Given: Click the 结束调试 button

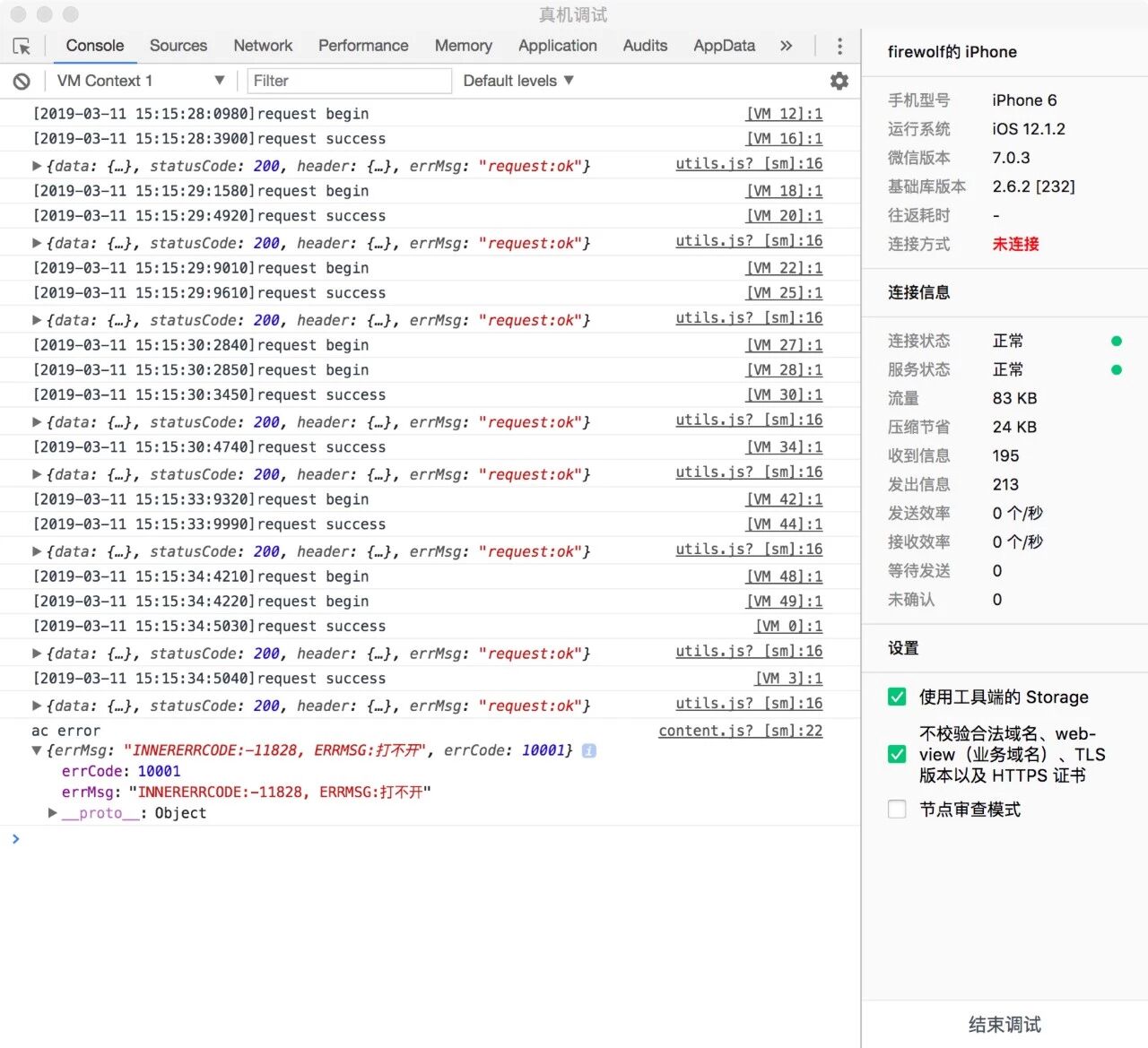Looking at the screenshot, I should (1004, 1025).
